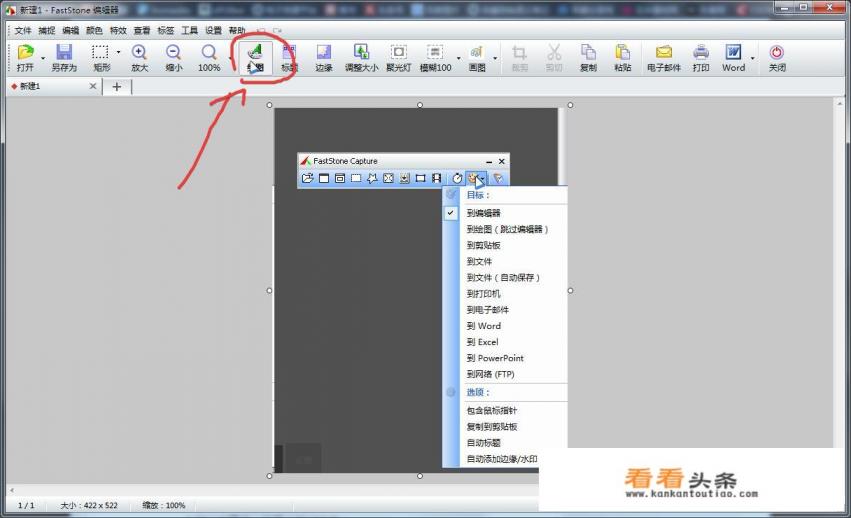This screenshot has height=518, width=851.
Task: Print the image with 打印 icon
Action: (701, 56)
